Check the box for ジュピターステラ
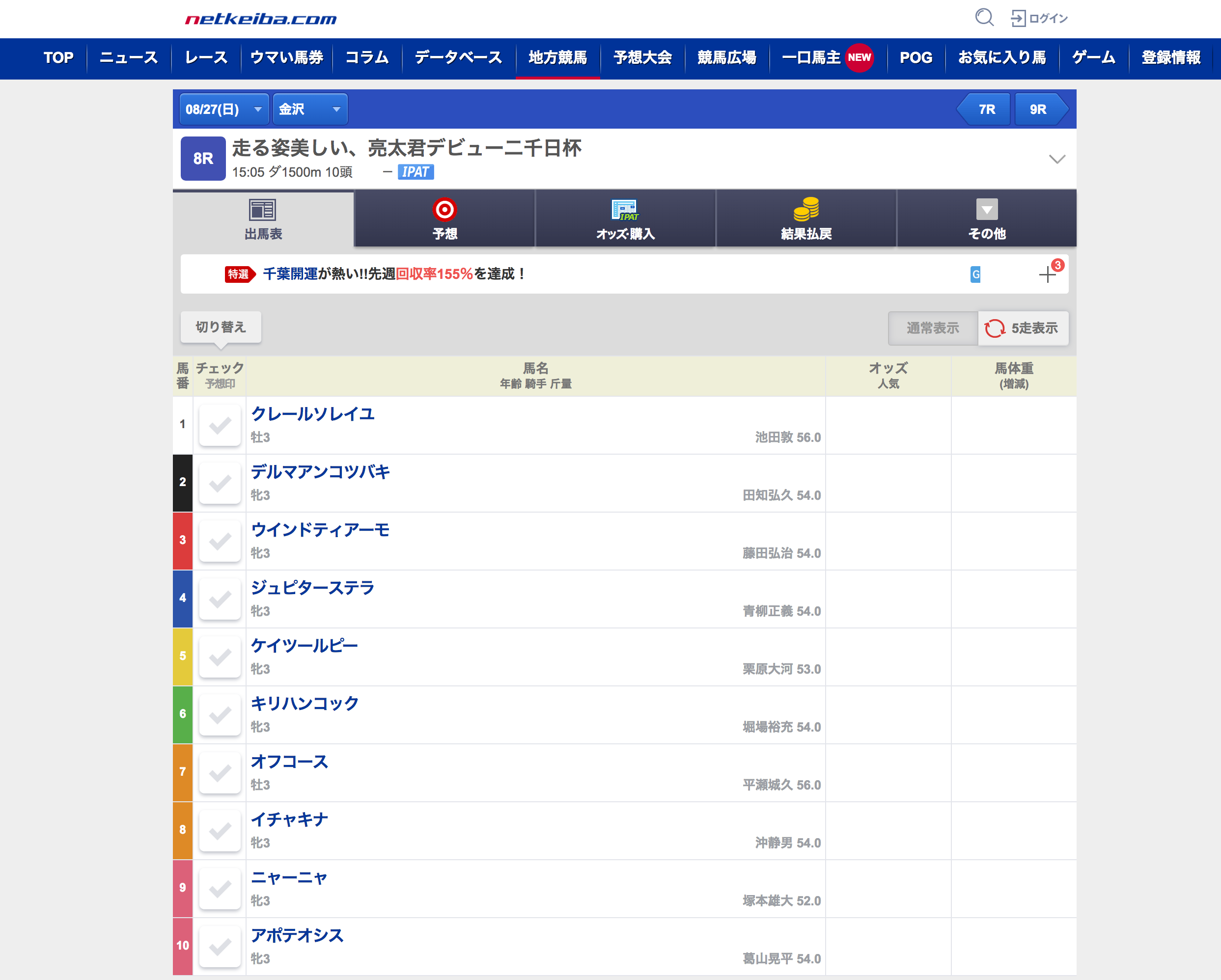1221x980 pixels. tap(220, 599)
